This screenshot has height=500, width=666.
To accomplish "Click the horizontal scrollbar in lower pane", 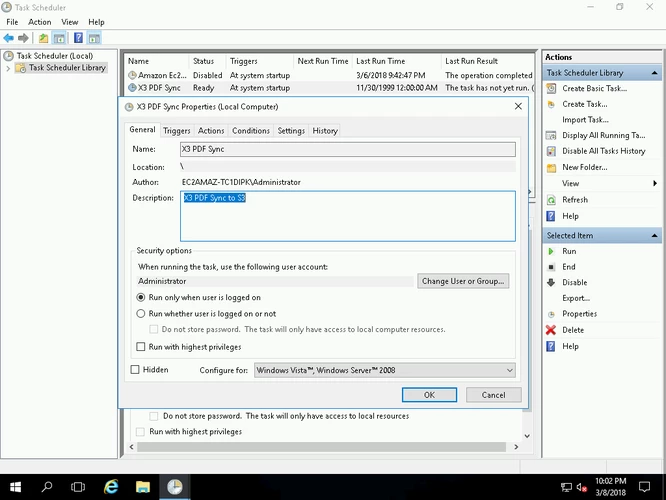I will (322, 447).
